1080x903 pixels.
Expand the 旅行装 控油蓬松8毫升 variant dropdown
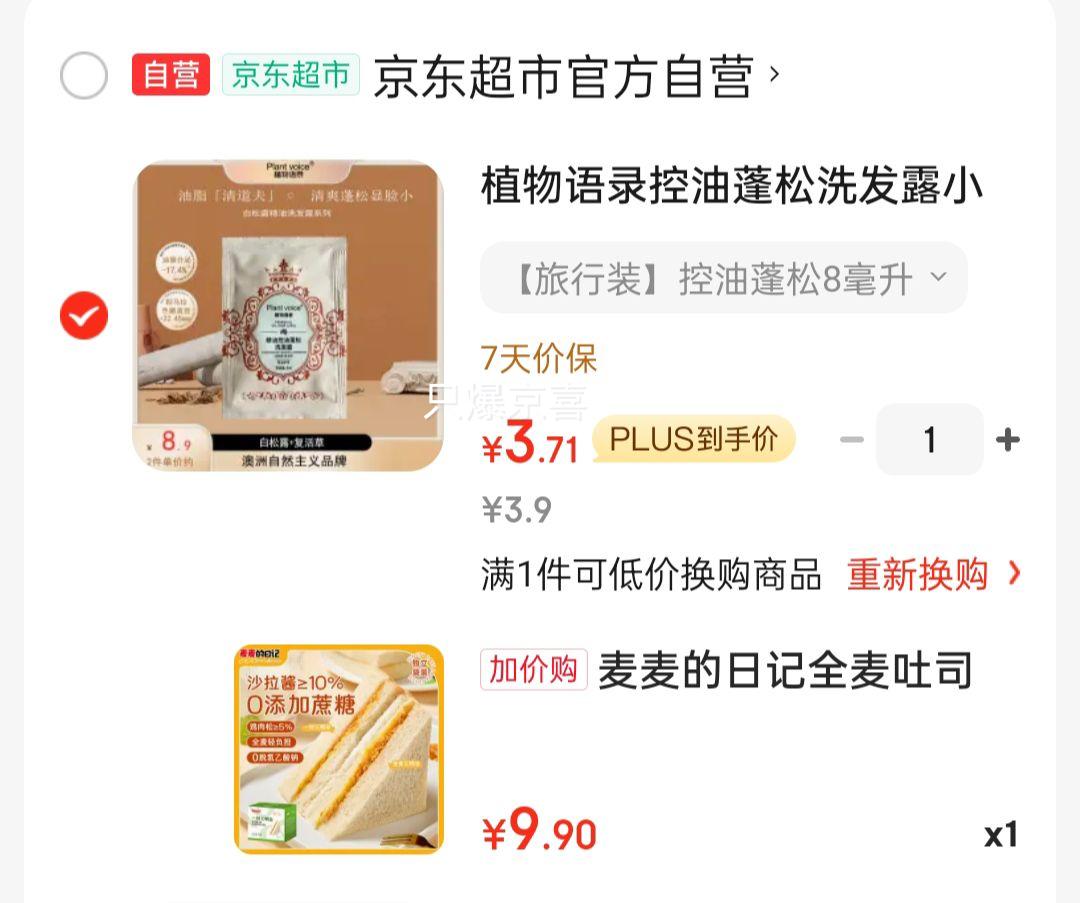pyautogui.click(x=724, y=278)
